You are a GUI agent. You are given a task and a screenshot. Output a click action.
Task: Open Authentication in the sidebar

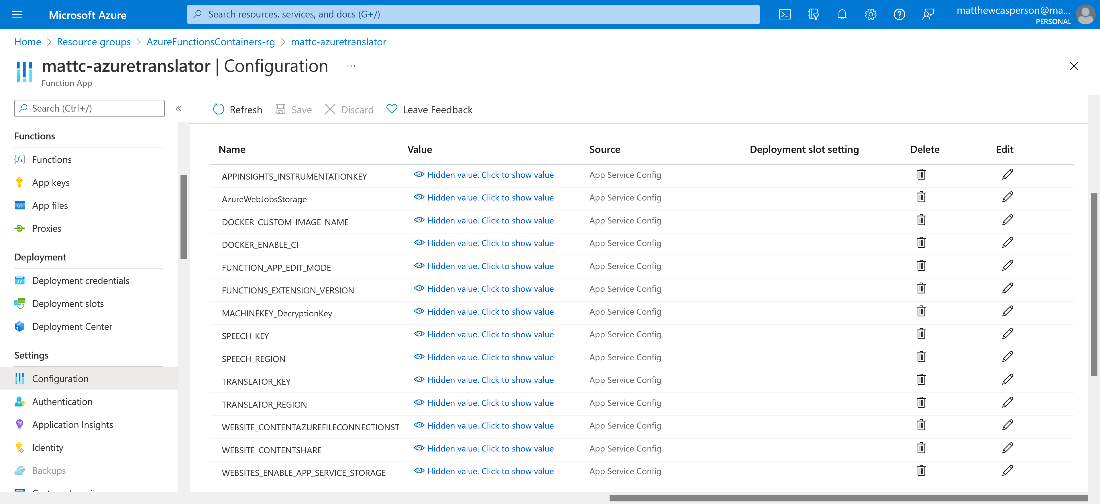click(53, 402)
